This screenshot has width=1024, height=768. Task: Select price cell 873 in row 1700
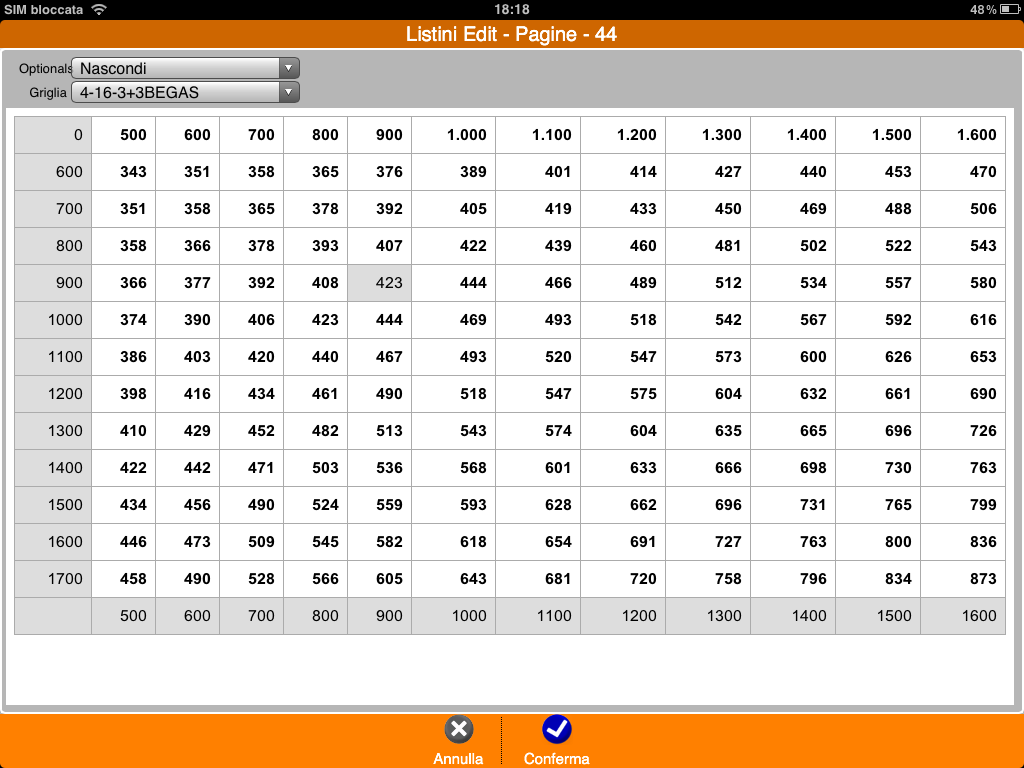[964, 579]
